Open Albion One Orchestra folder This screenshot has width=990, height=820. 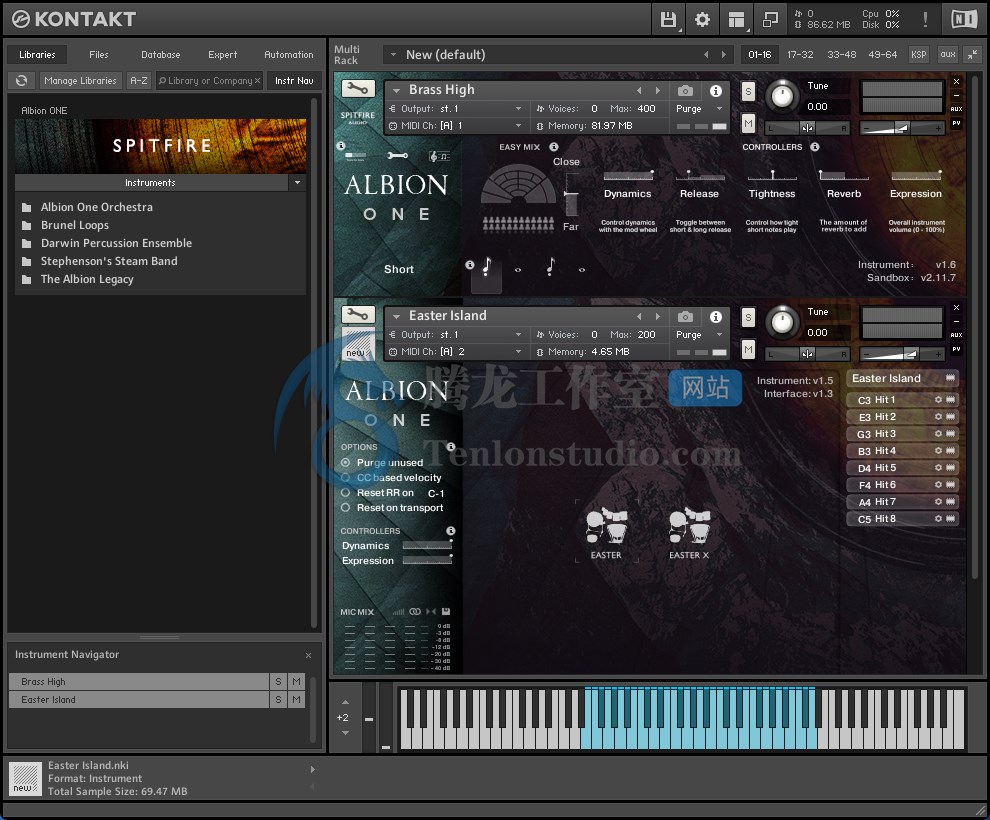click(97, 207)
